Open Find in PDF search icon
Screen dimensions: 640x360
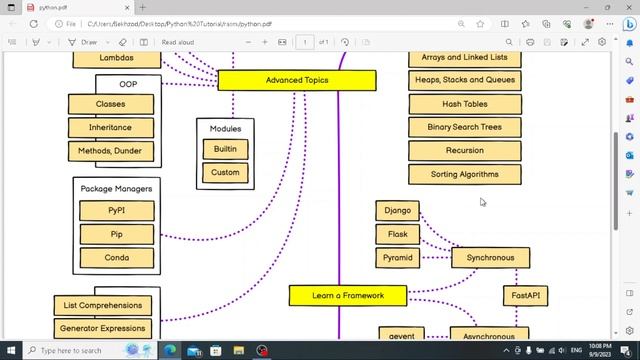click(x=509, y=42)
